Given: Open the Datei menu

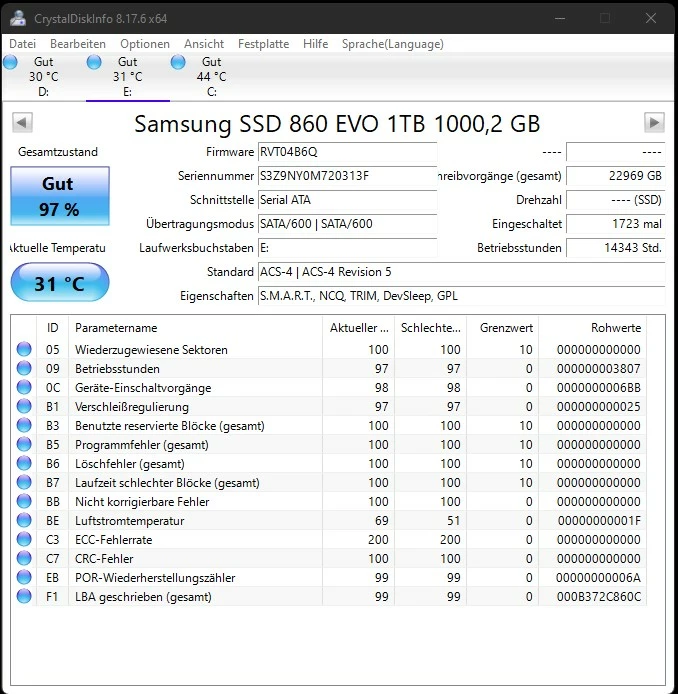Looking at the screenshot, I should pyautogui.click(x=22, y=44).
